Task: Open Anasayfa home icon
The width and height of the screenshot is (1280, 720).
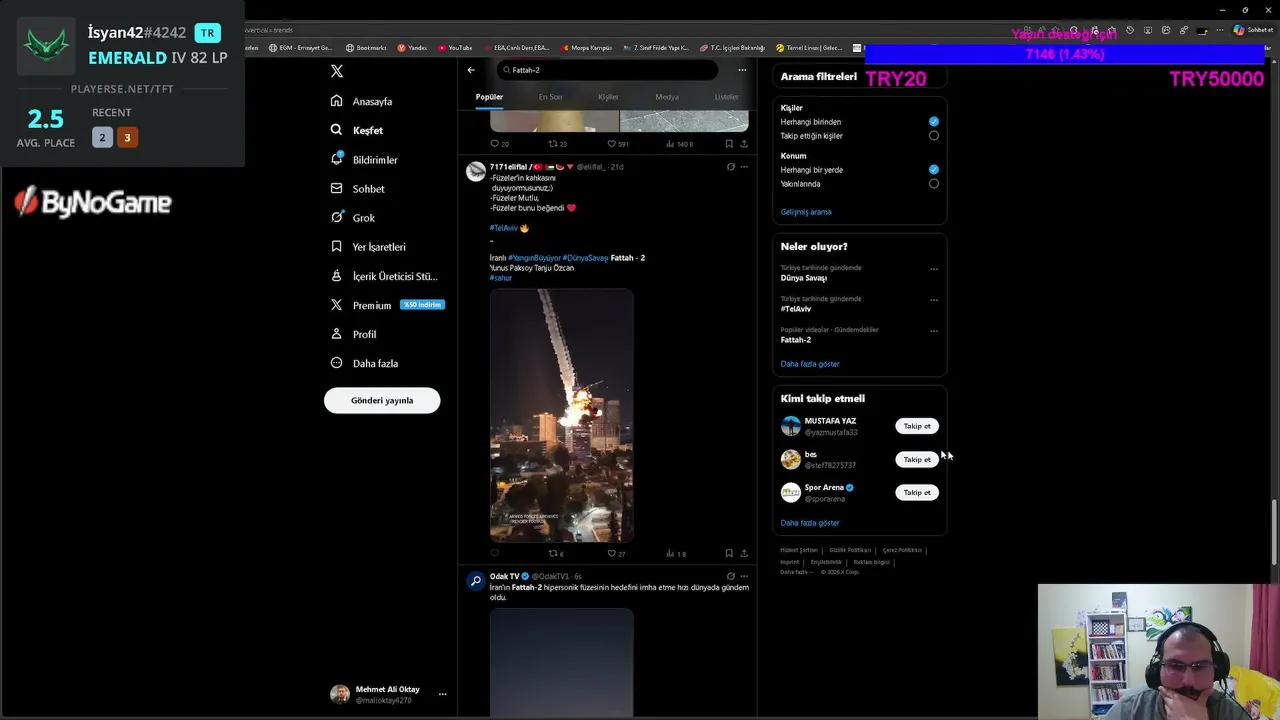Action: pos(337,101)
